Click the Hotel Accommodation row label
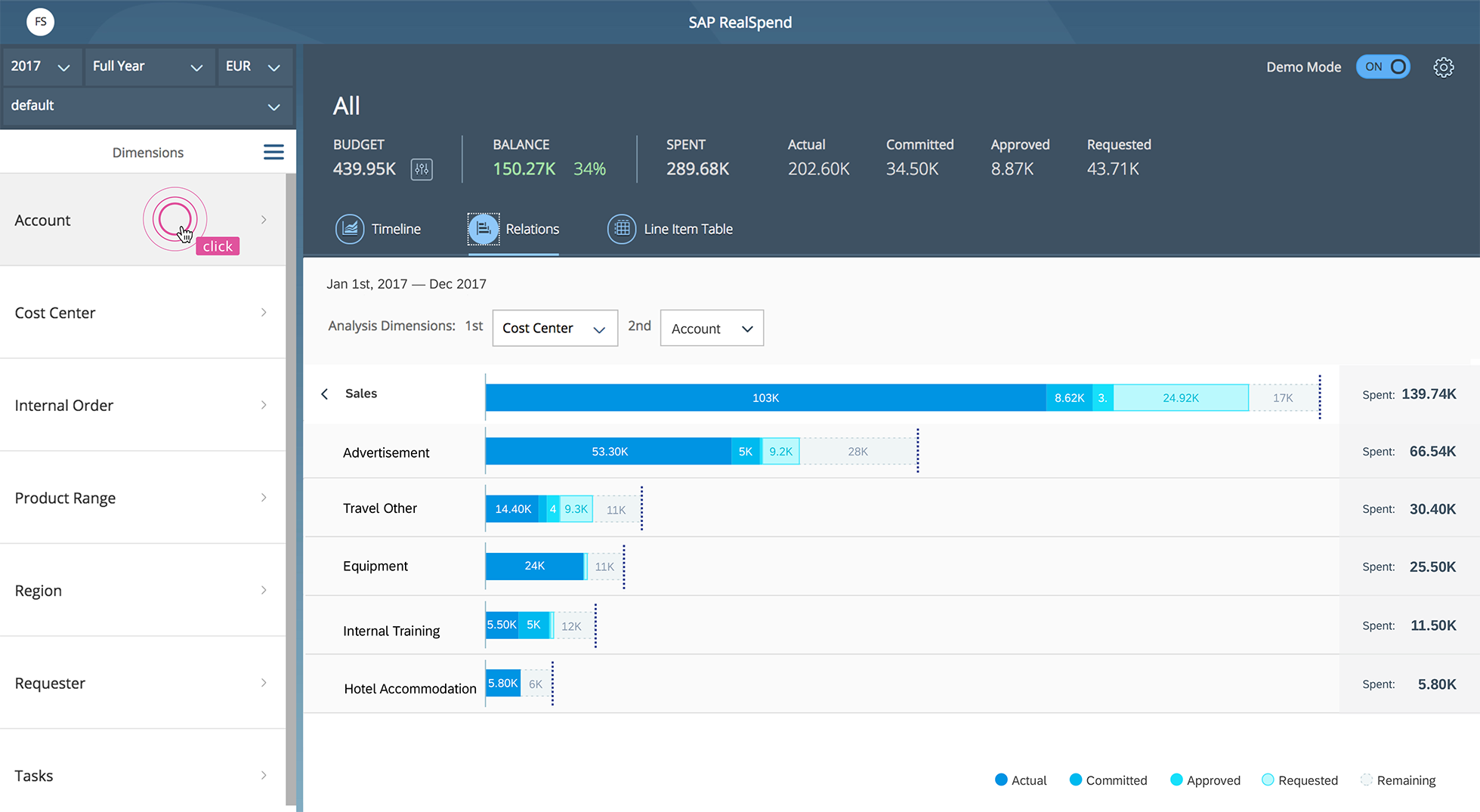The width and height of the screenshot is (1480, 812). (x=410, y=689)
